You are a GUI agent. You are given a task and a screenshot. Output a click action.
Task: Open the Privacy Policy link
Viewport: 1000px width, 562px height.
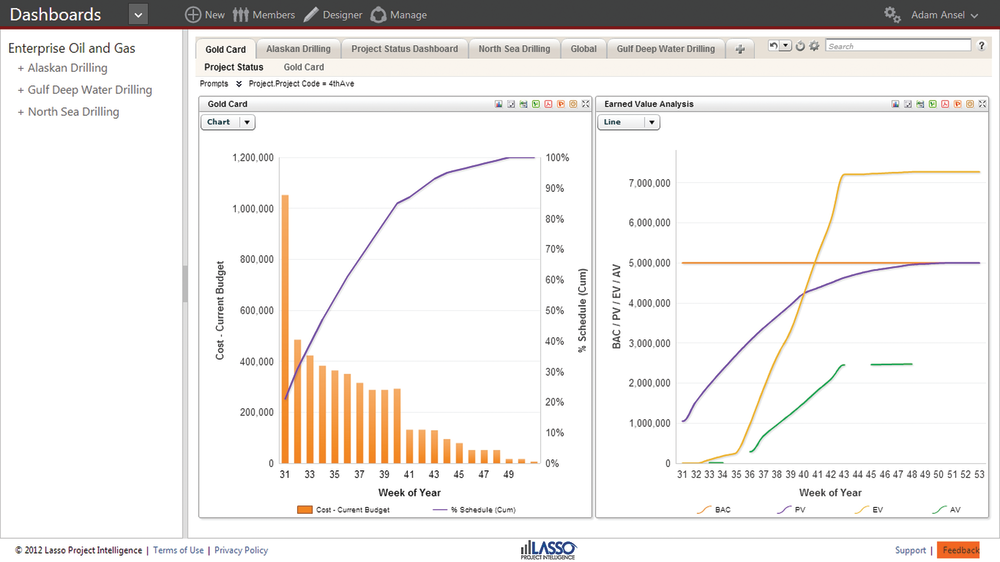(x=241, y=550)
